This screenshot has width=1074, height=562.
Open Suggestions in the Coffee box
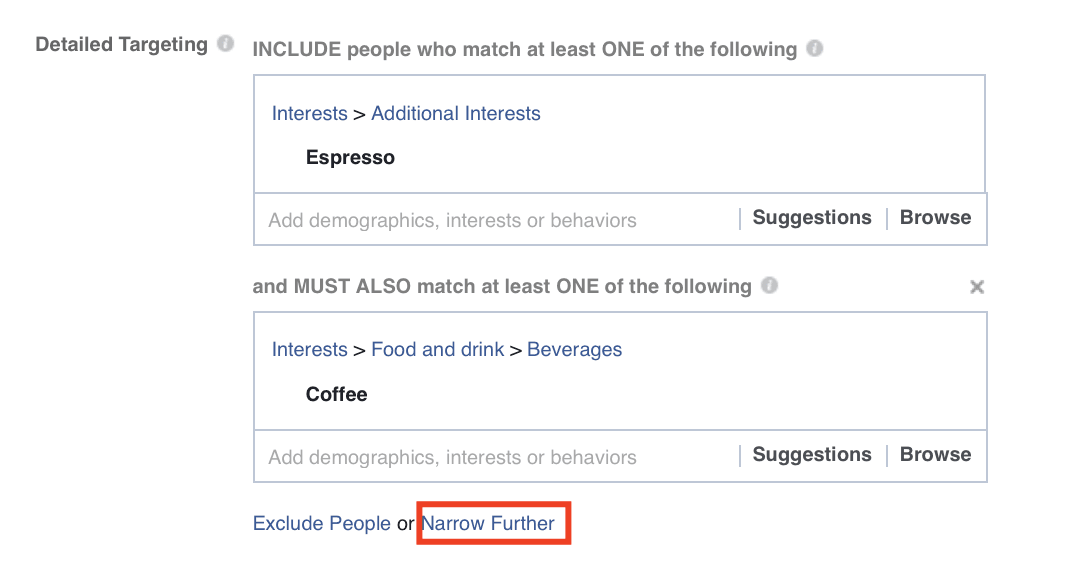click(812, 454)
